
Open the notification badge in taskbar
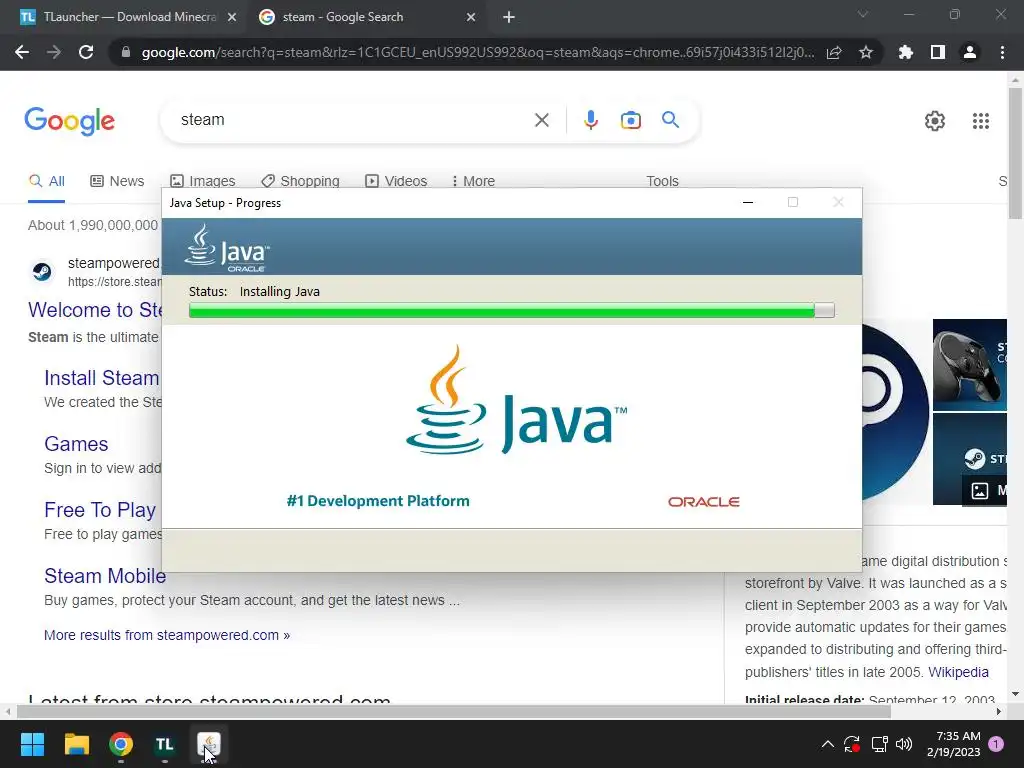click(996, 744)
